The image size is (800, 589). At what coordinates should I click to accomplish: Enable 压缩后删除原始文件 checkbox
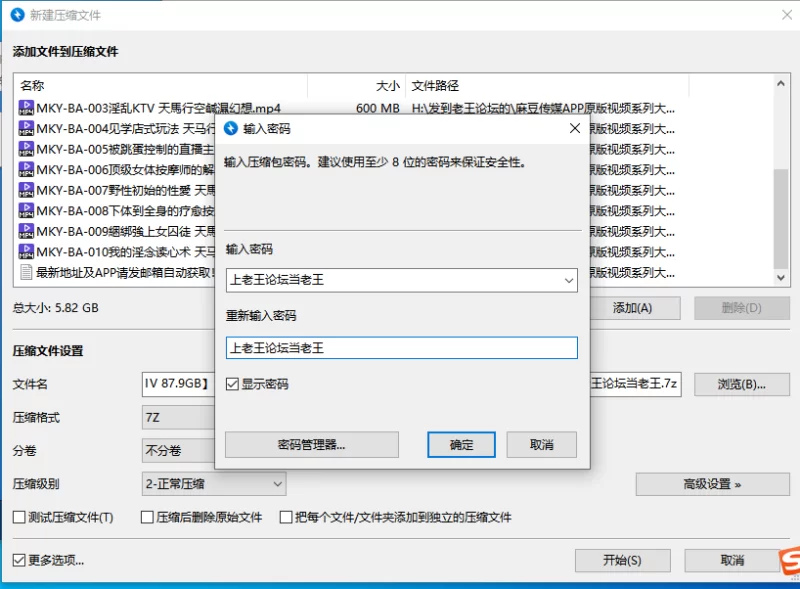coord(147,517)
